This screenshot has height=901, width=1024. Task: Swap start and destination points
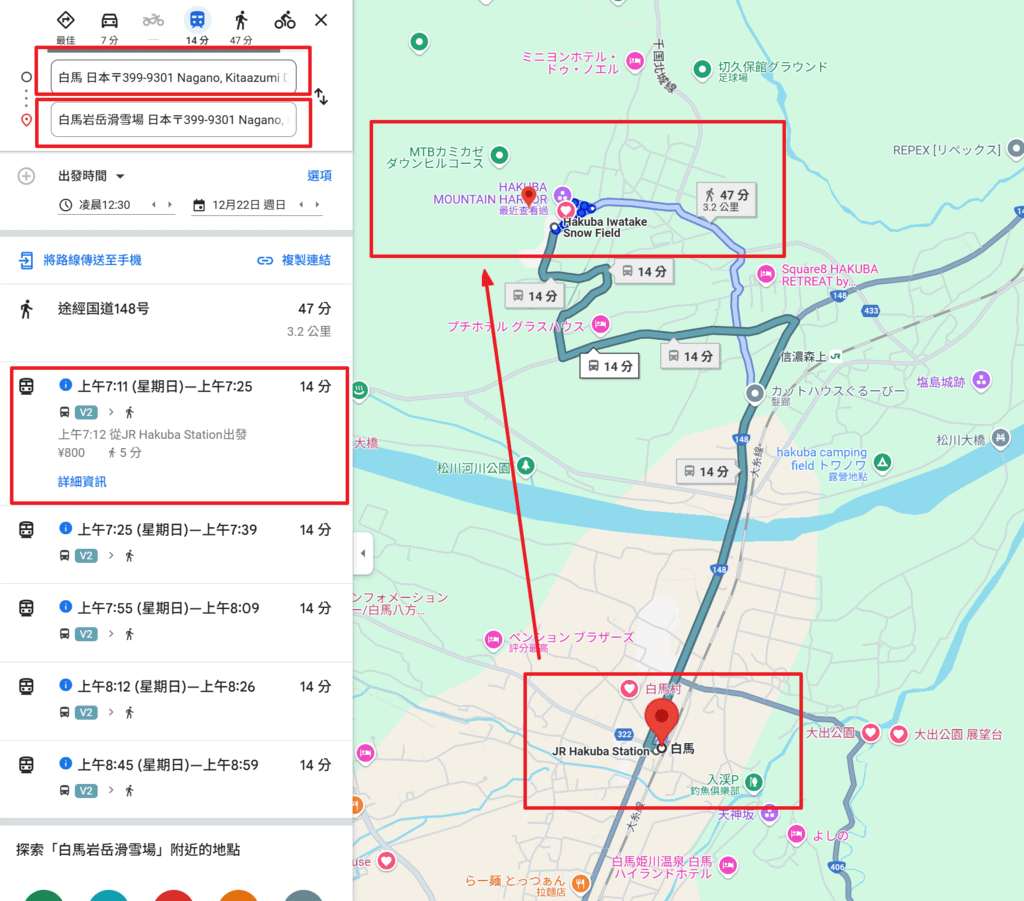(321, 97)
